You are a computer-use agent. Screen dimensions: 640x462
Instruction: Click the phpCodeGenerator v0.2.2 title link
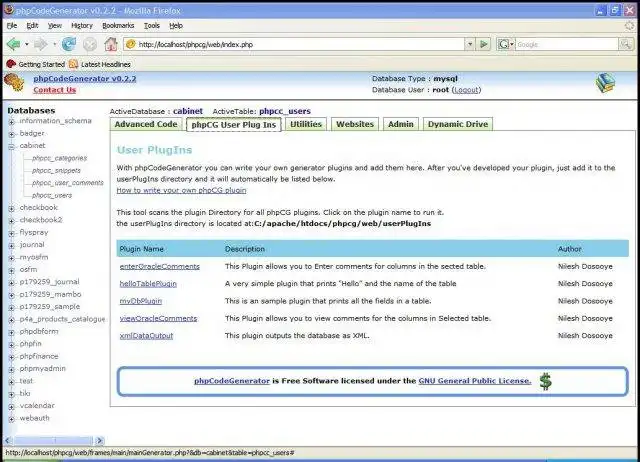tap(84, 78)
